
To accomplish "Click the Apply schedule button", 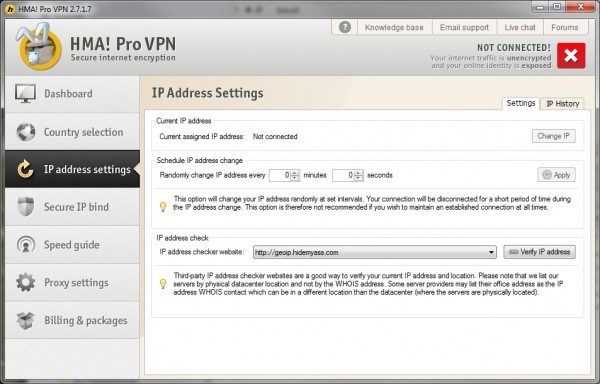I will tap(556, 175).
